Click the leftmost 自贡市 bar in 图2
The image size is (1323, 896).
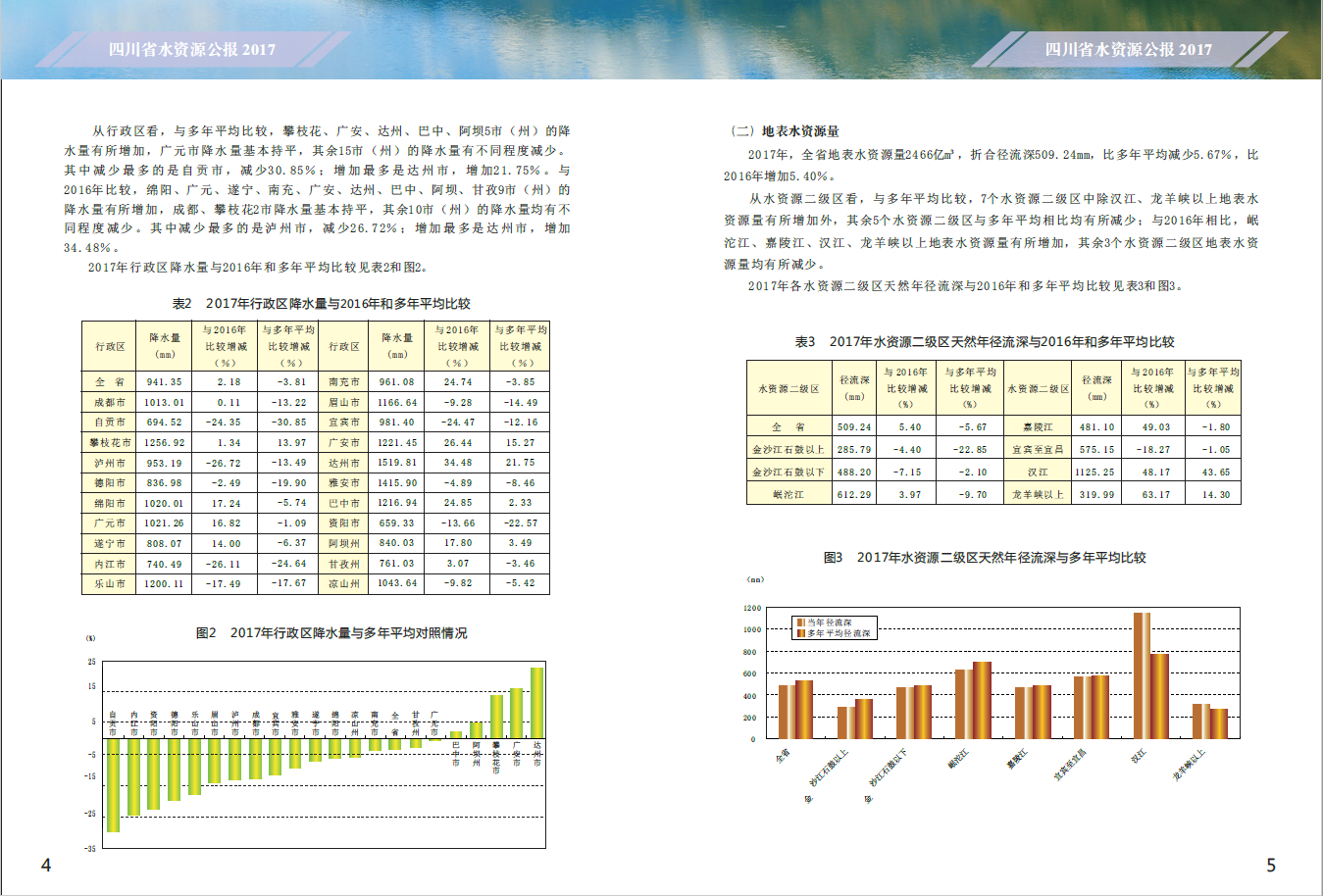pyautogui.click(x=113, y=784)
